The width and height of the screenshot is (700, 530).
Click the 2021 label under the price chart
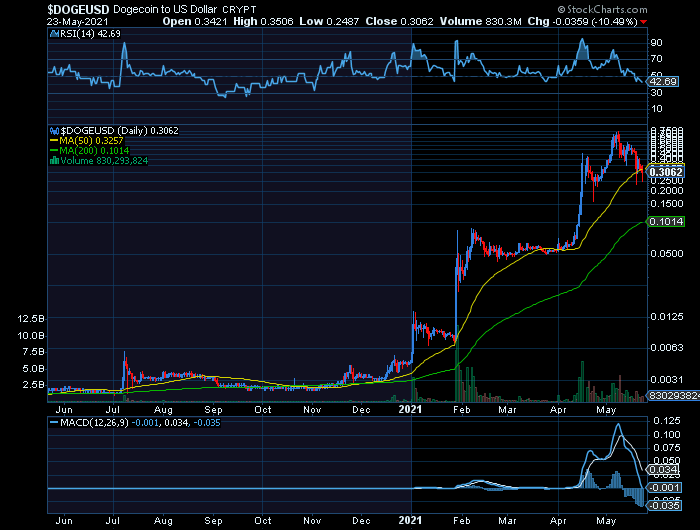point(410,409)
